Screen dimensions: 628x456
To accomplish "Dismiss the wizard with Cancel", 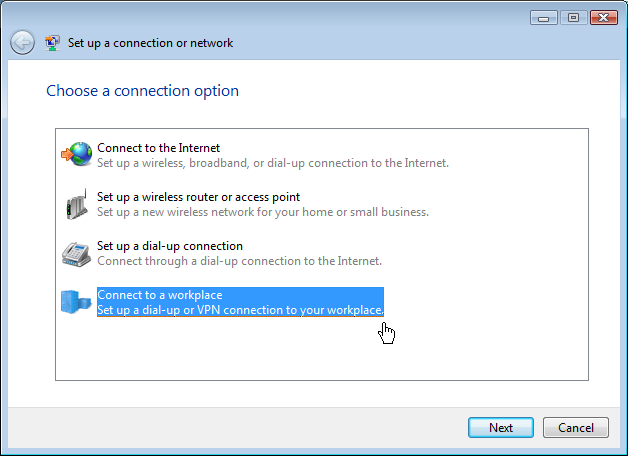I will pos(576,428).
